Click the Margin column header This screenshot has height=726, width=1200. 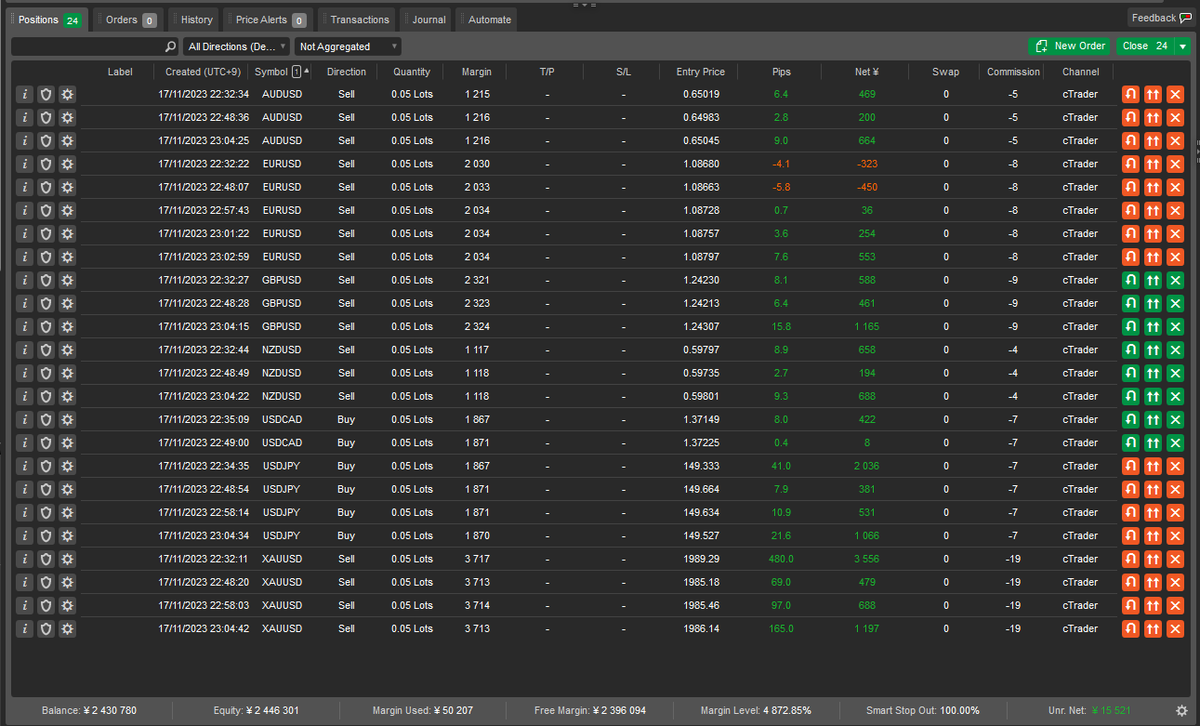pos(476,72)
